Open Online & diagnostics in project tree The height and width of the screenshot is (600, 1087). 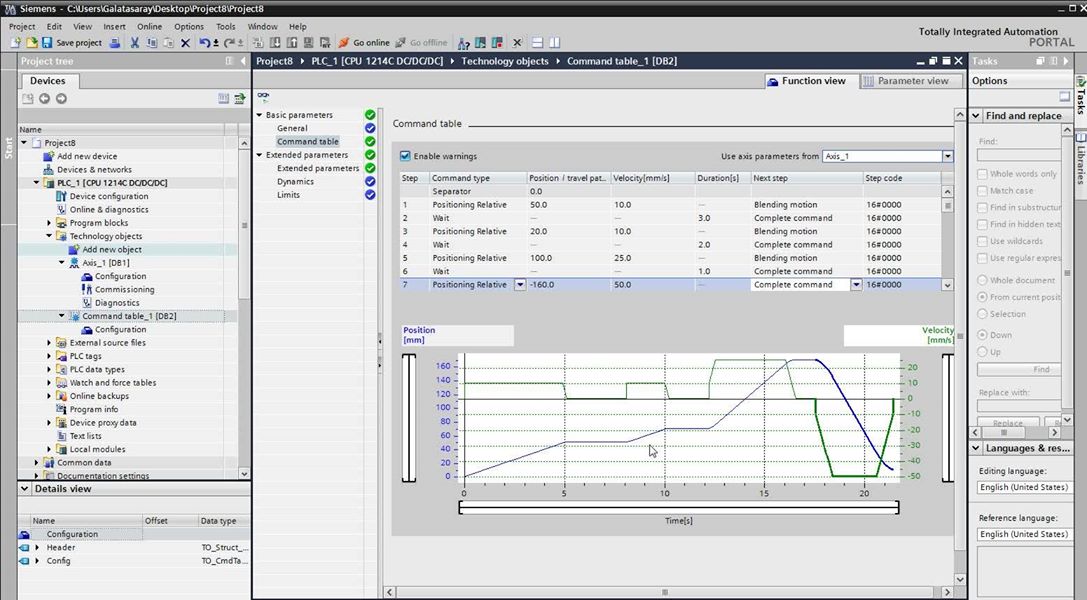[109, 210]
